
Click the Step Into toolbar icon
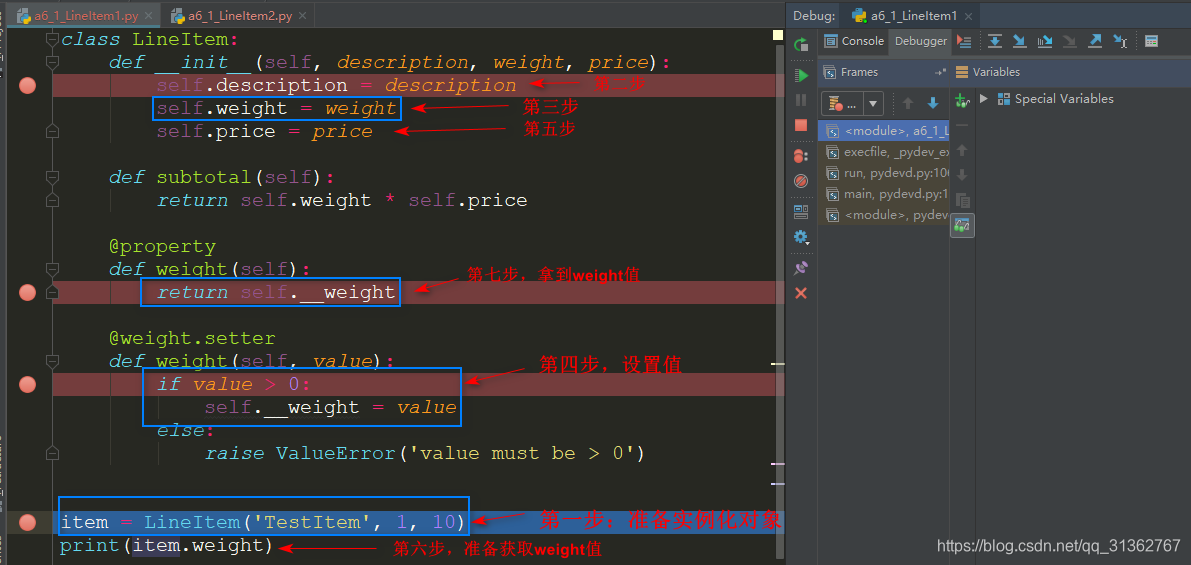(1019, 41)
